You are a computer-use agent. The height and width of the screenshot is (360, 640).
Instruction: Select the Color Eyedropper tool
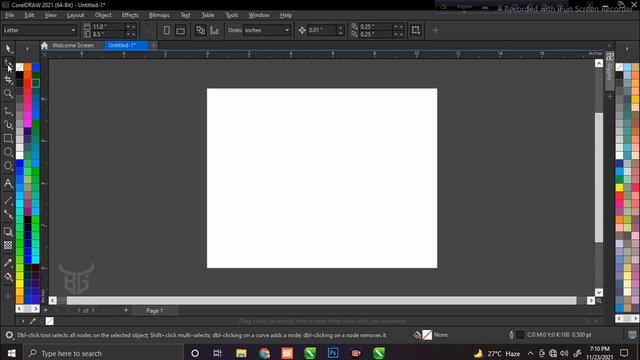(x=8, y=262)
